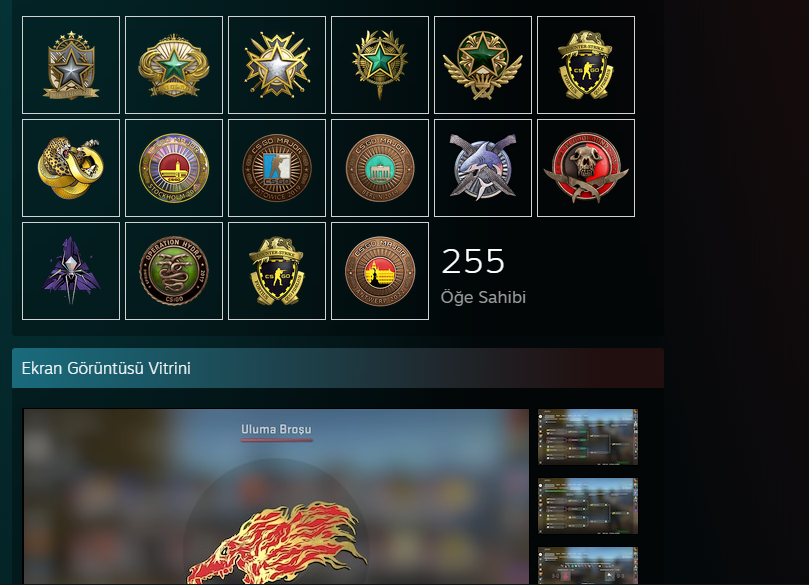Open the silver star shield service medal
809x585 pixels.
(x=71, y=65)
